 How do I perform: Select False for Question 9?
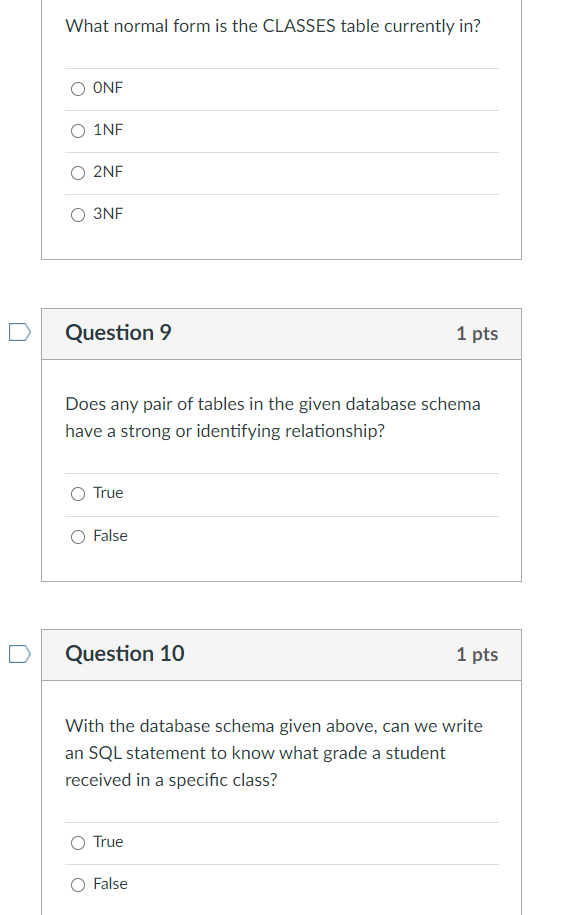77,536
